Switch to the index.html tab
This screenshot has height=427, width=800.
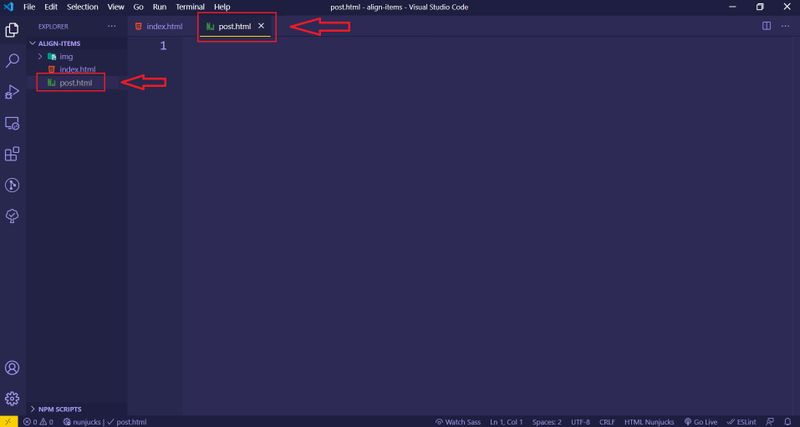[x=158, y=25]
